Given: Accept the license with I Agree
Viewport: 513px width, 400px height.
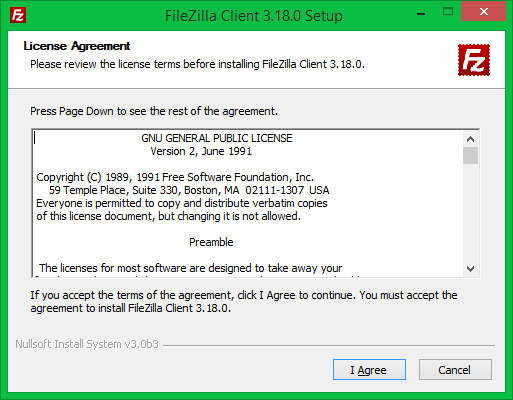Looking at the screenshot, I should tap(369, 370).
